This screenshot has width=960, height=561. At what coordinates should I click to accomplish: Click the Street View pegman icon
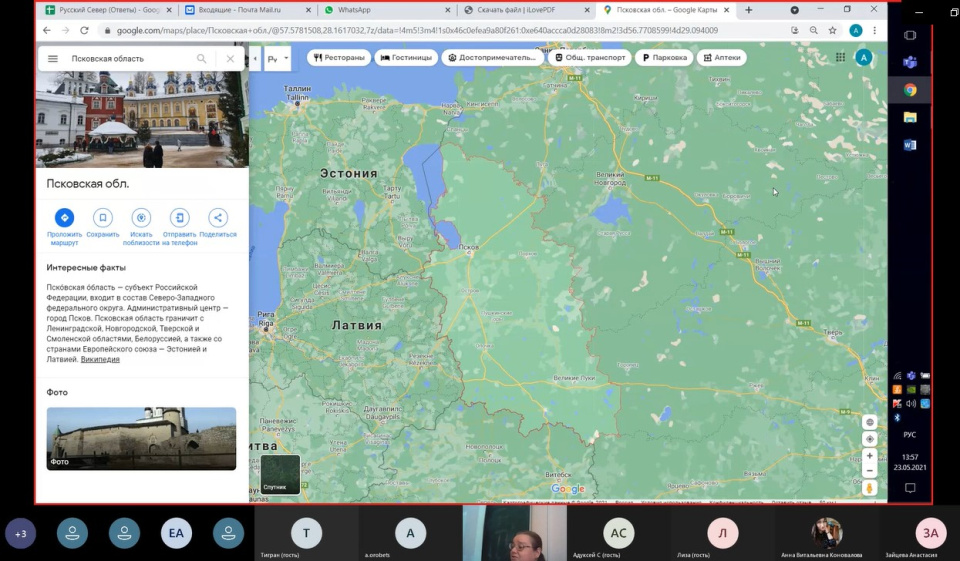(x=869, y=488)
